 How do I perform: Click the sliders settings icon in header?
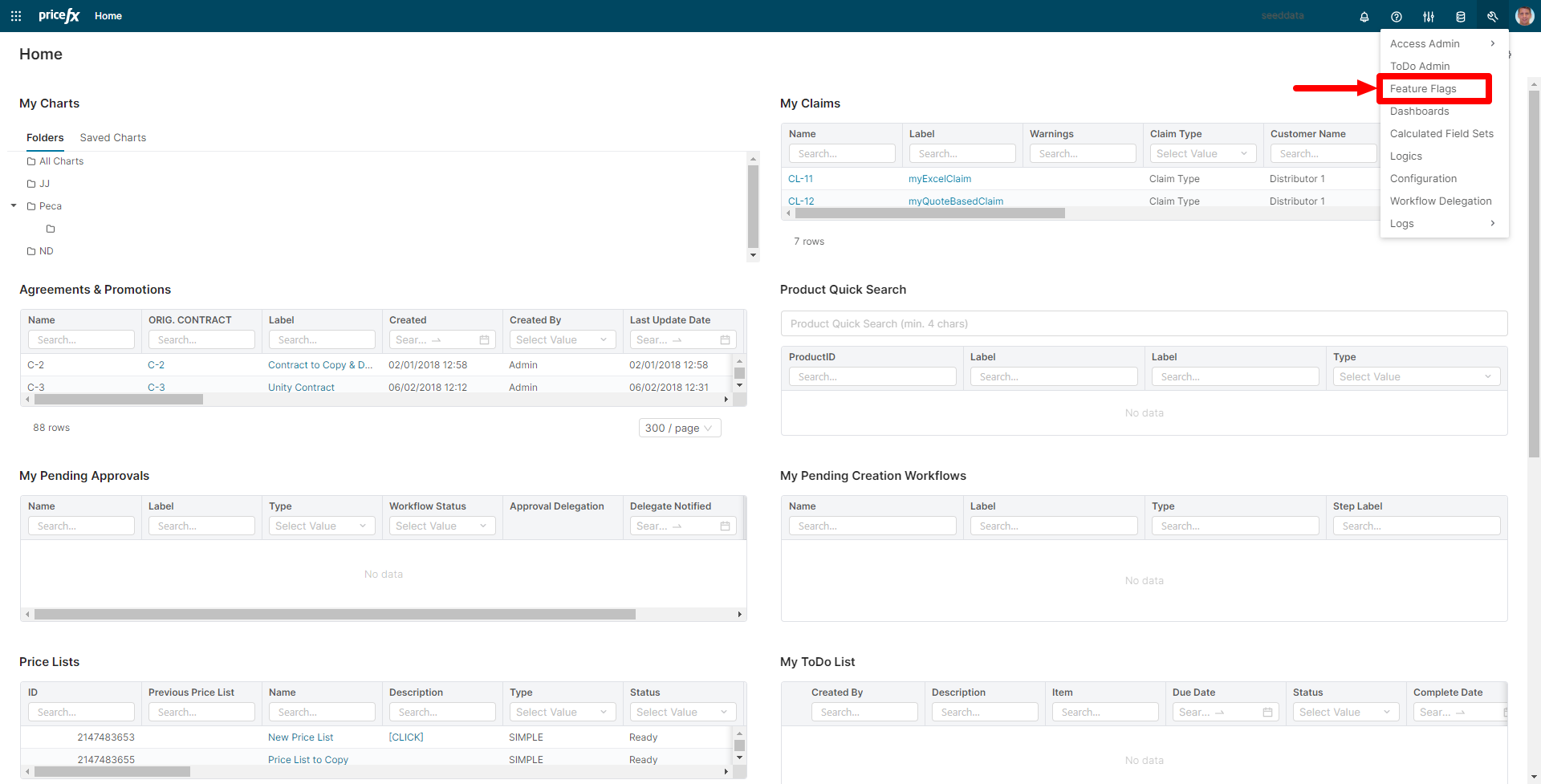pyautogui.click(x=1428, y=17)
